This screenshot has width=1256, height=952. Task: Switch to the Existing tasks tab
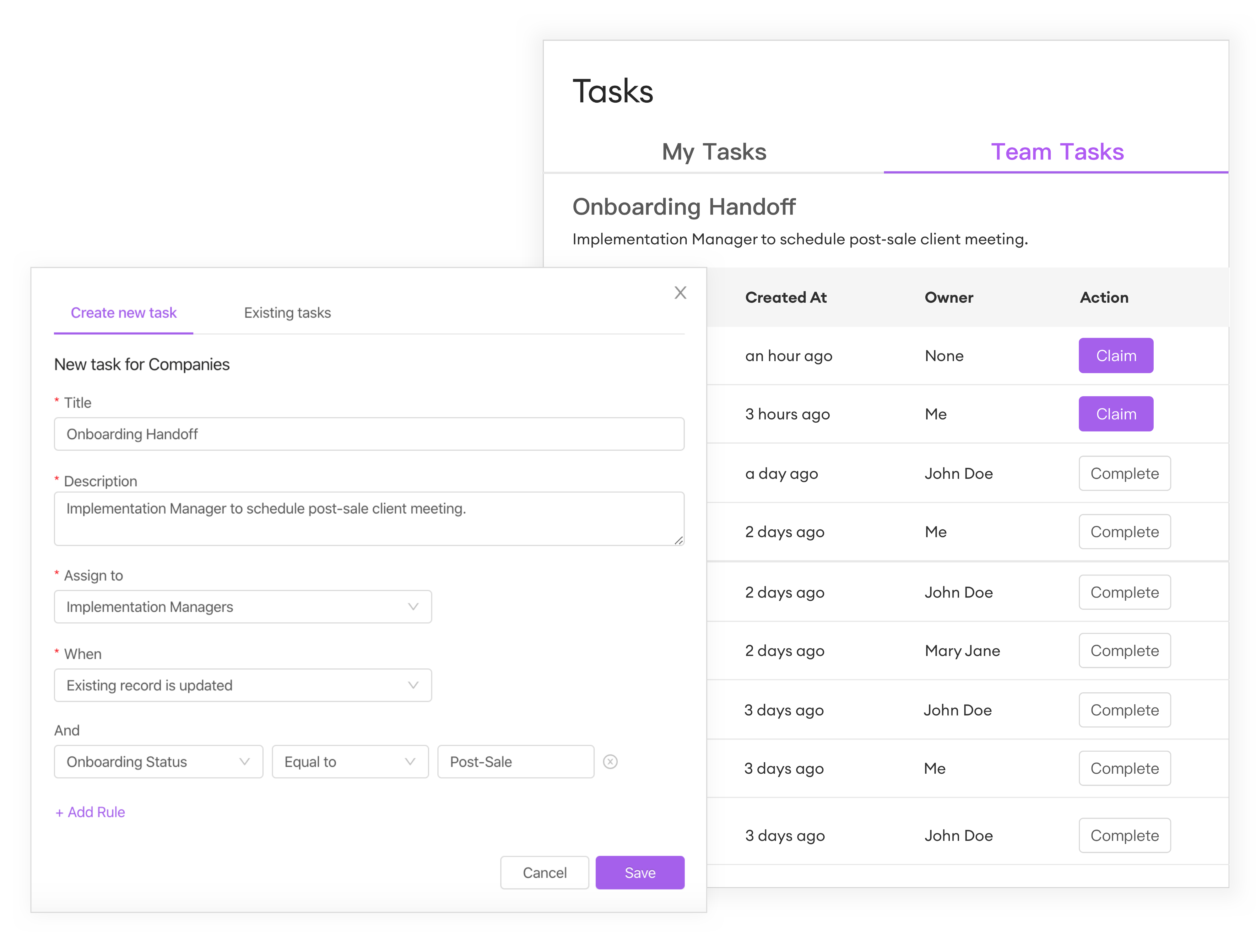(287, 313)
